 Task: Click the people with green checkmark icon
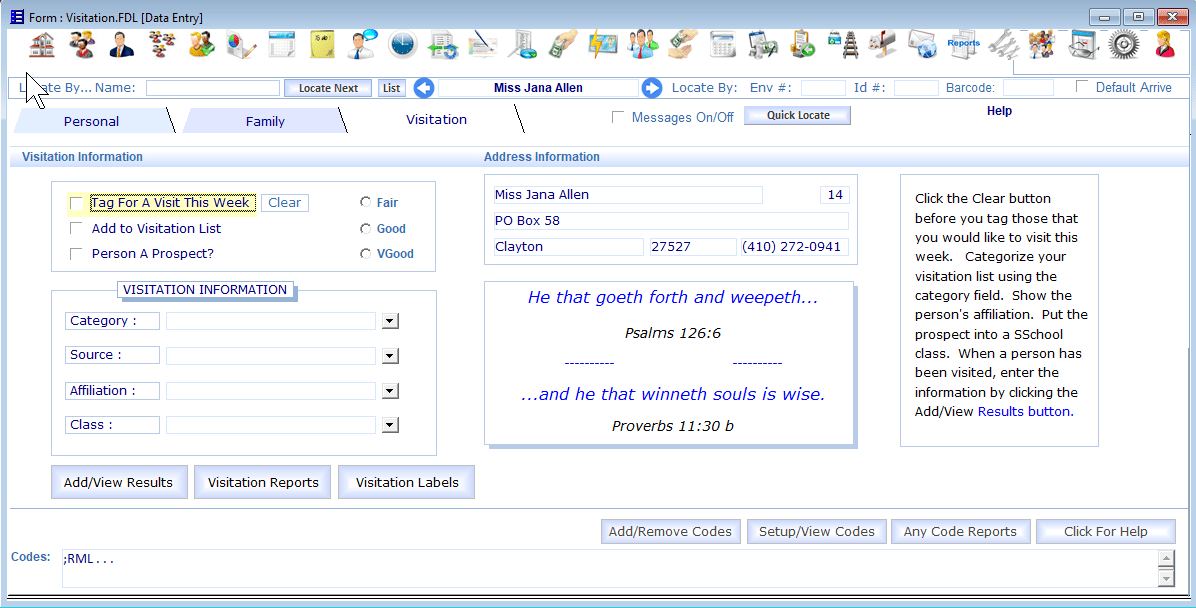pos(201,45)
